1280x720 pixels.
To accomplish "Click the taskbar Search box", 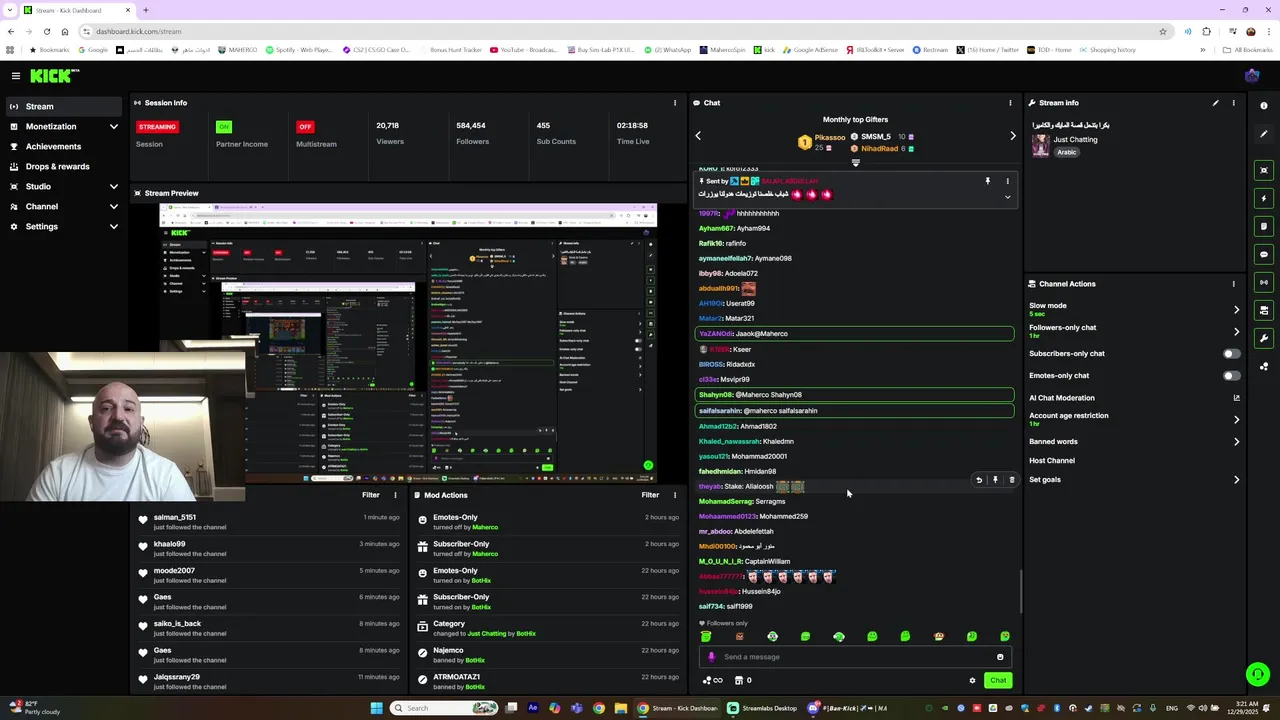I will pyautogui.click(x=444, y=708).
